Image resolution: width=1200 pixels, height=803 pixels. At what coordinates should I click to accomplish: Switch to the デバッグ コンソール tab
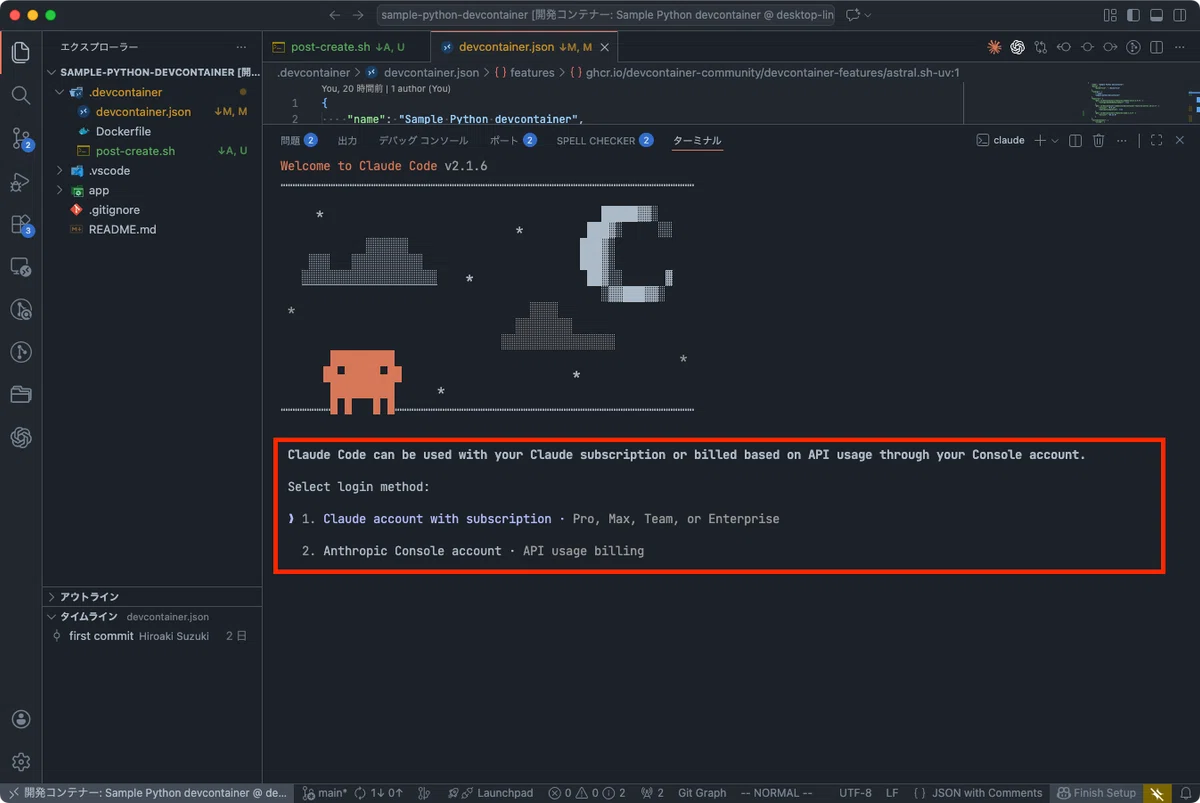pyautogui.click(x=423, y=141)
